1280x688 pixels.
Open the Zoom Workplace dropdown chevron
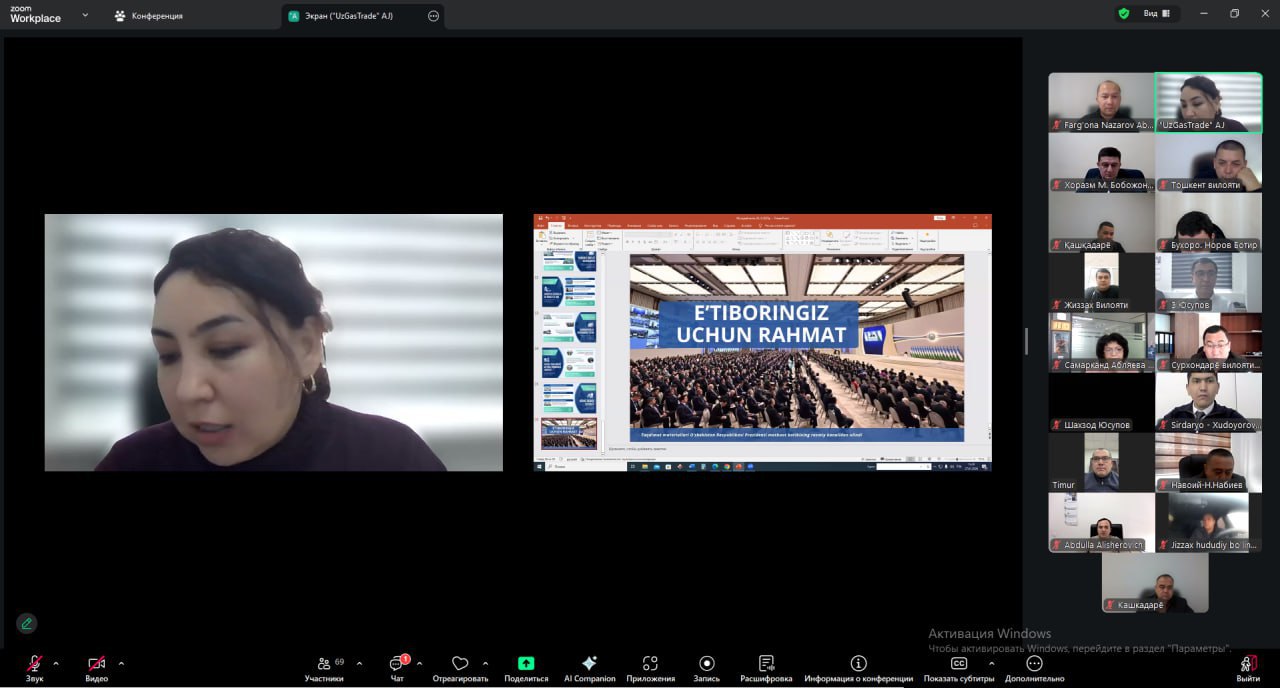tap(85, 15)
